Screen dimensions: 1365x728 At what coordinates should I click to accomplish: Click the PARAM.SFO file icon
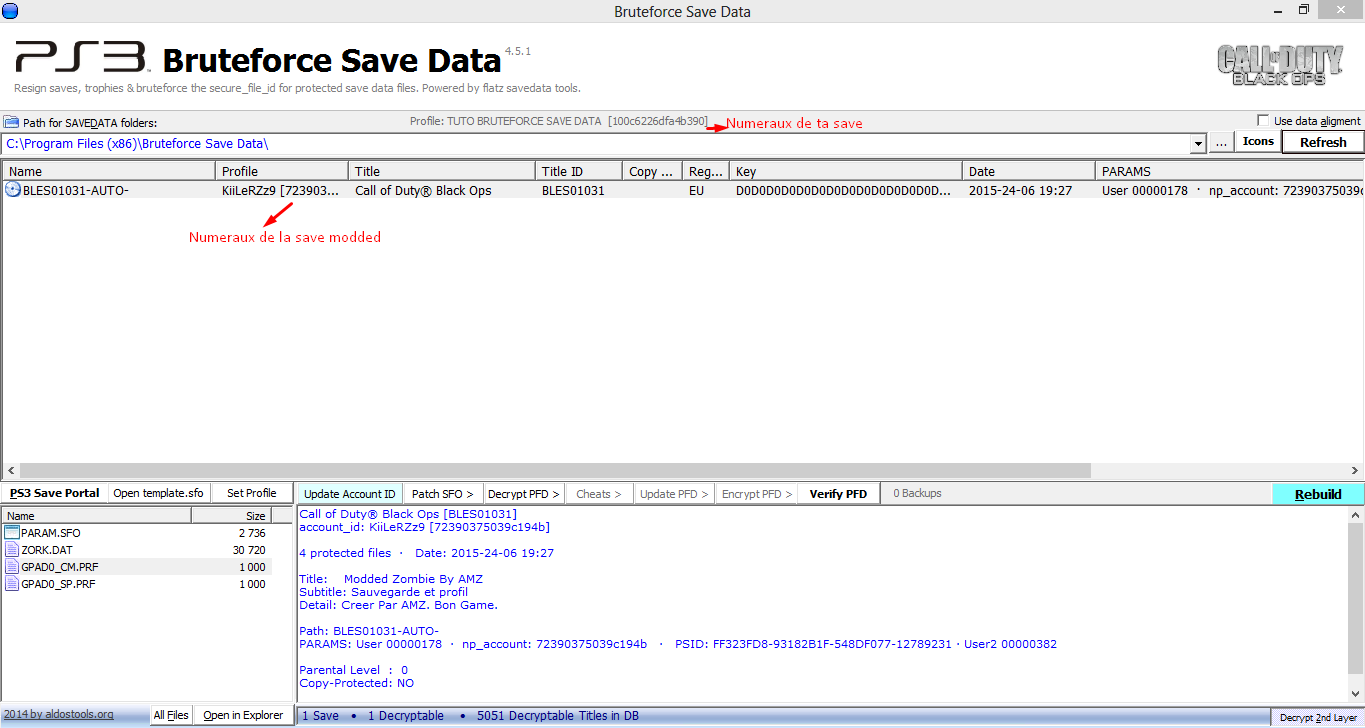pyautogui.click(x=13, y=533)
